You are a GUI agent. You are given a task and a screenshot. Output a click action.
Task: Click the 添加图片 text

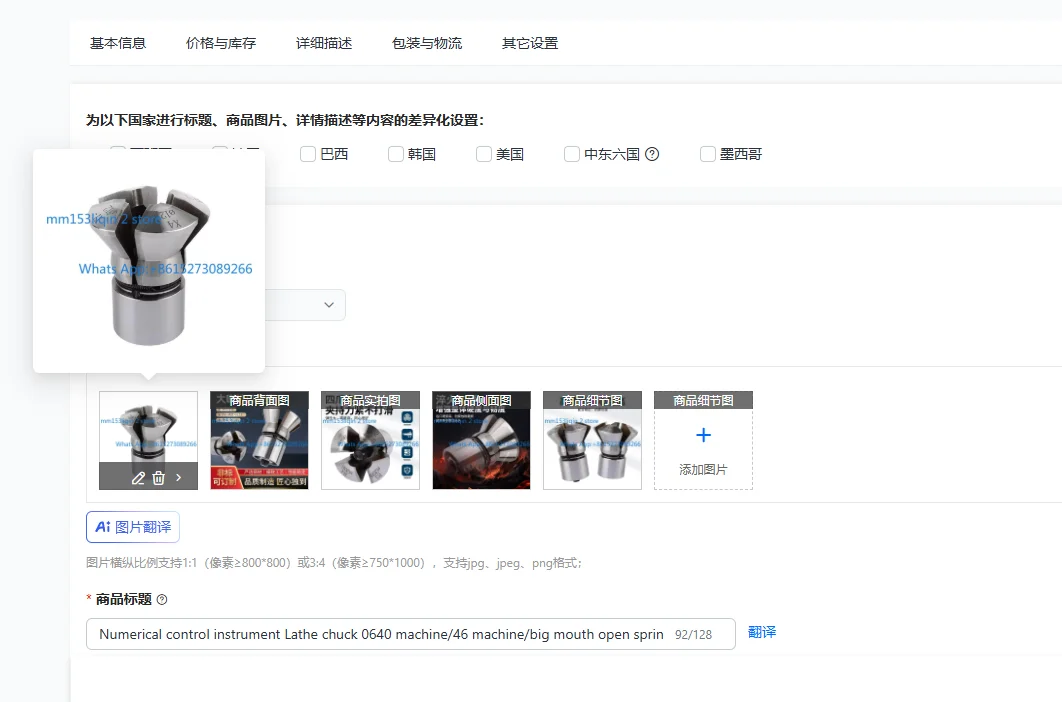pos(703,470)
